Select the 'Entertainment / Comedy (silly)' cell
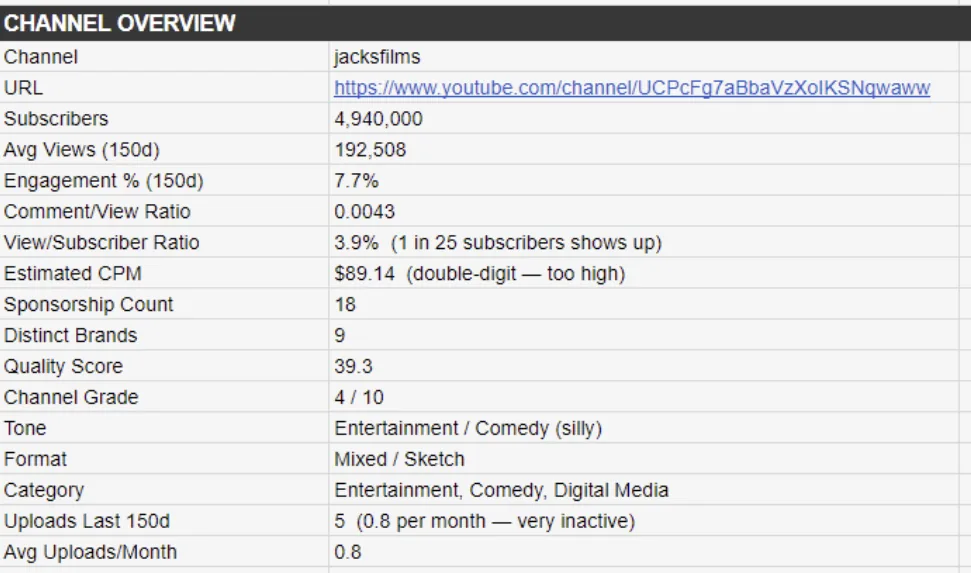 [644, 428]
